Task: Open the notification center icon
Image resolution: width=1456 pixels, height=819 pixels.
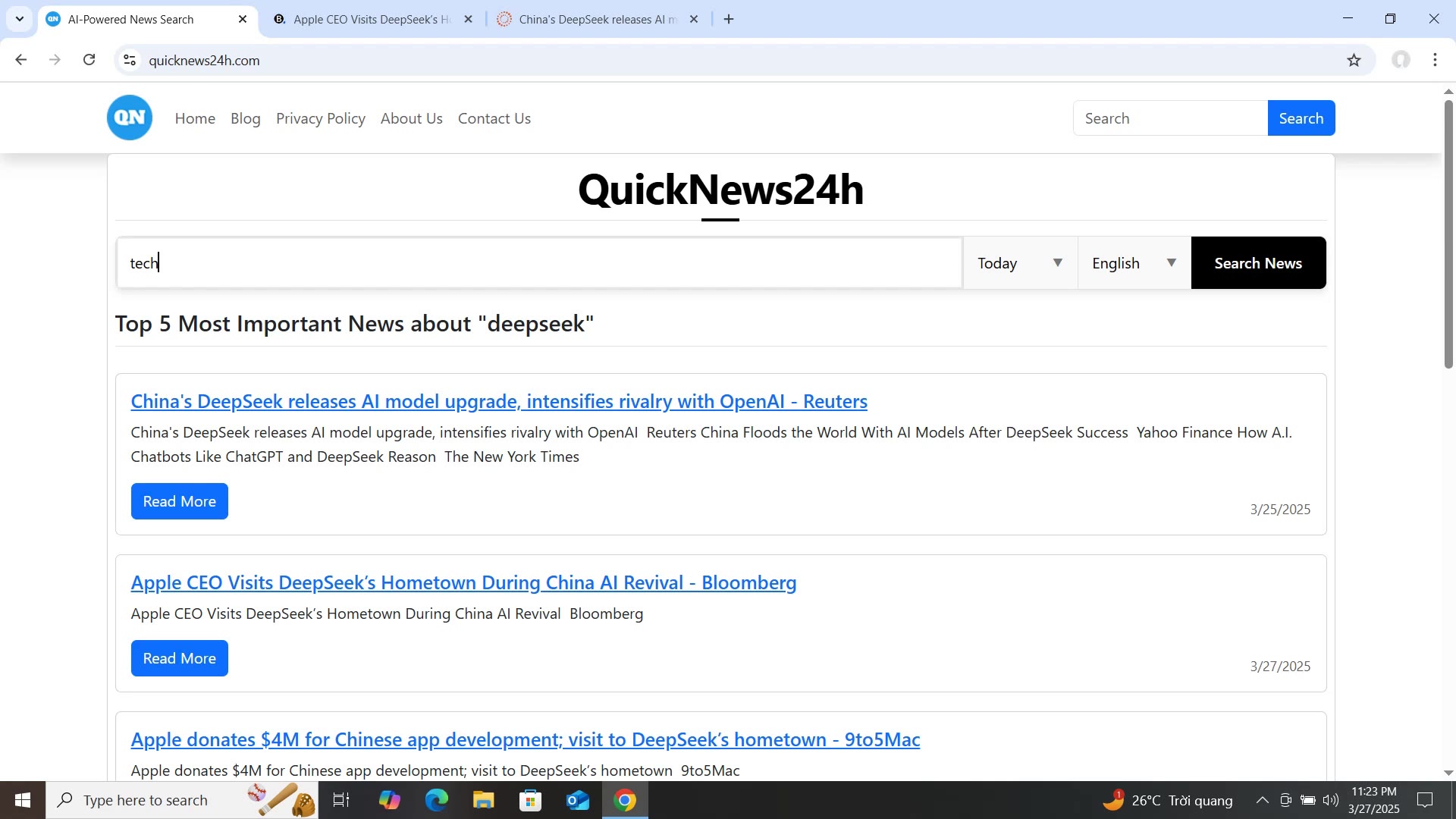Action: point(1425,800)
